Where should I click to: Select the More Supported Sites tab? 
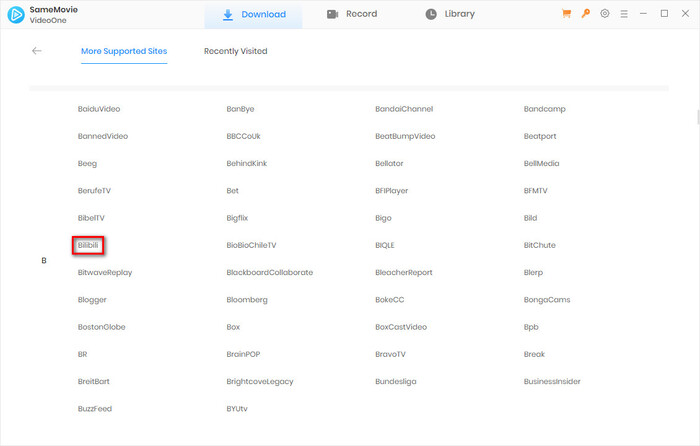(x=124, y=51)
